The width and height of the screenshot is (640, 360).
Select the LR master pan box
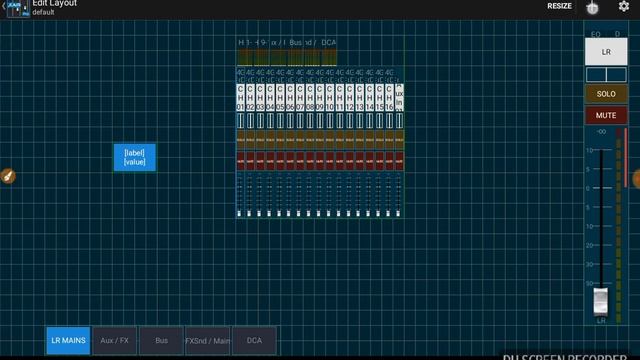pyautogui.click(x=606, y=75)
